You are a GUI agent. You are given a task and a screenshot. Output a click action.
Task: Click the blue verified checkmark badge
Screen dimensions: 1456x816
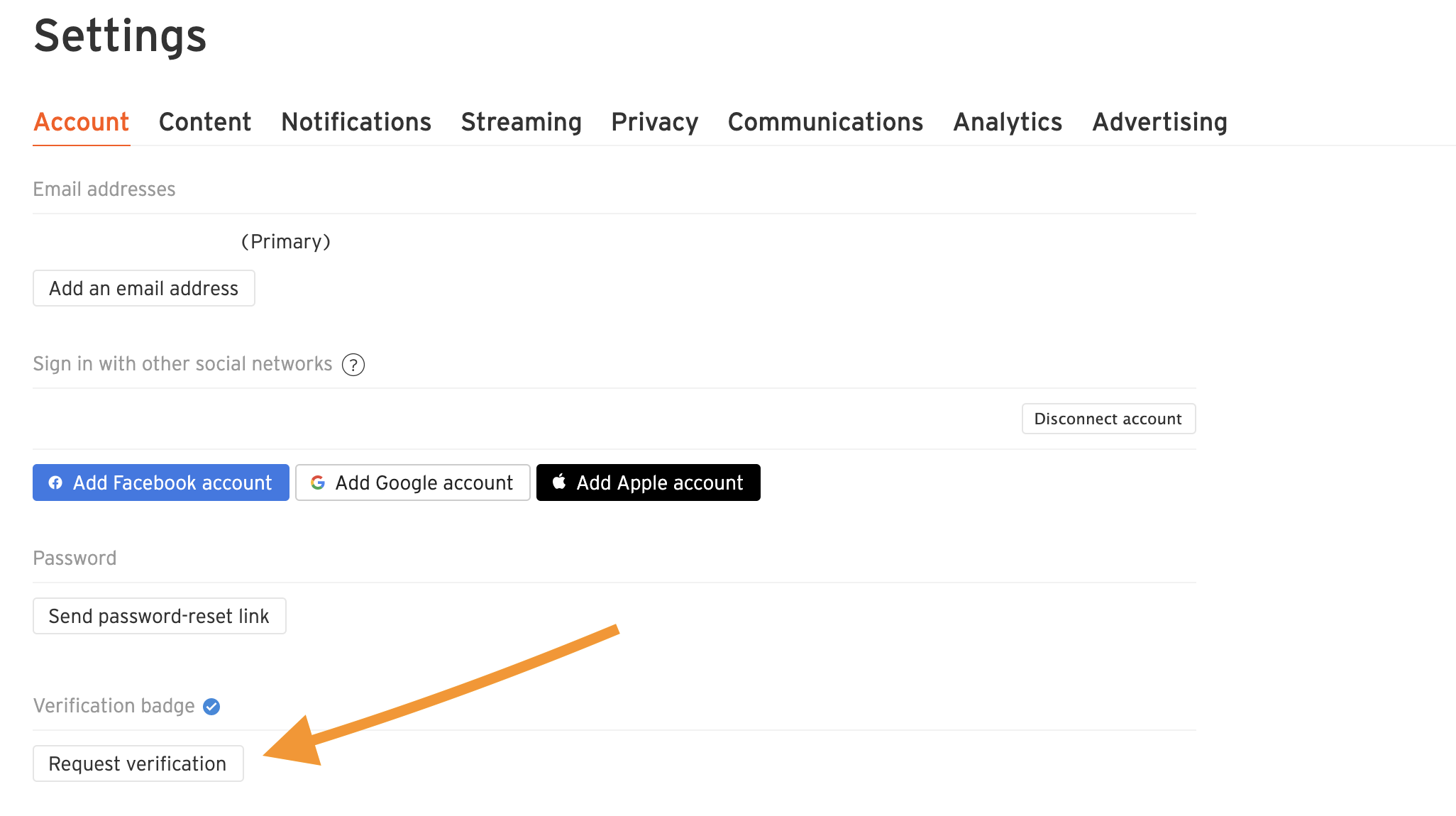pyautogui.click(x=213, y=705)
